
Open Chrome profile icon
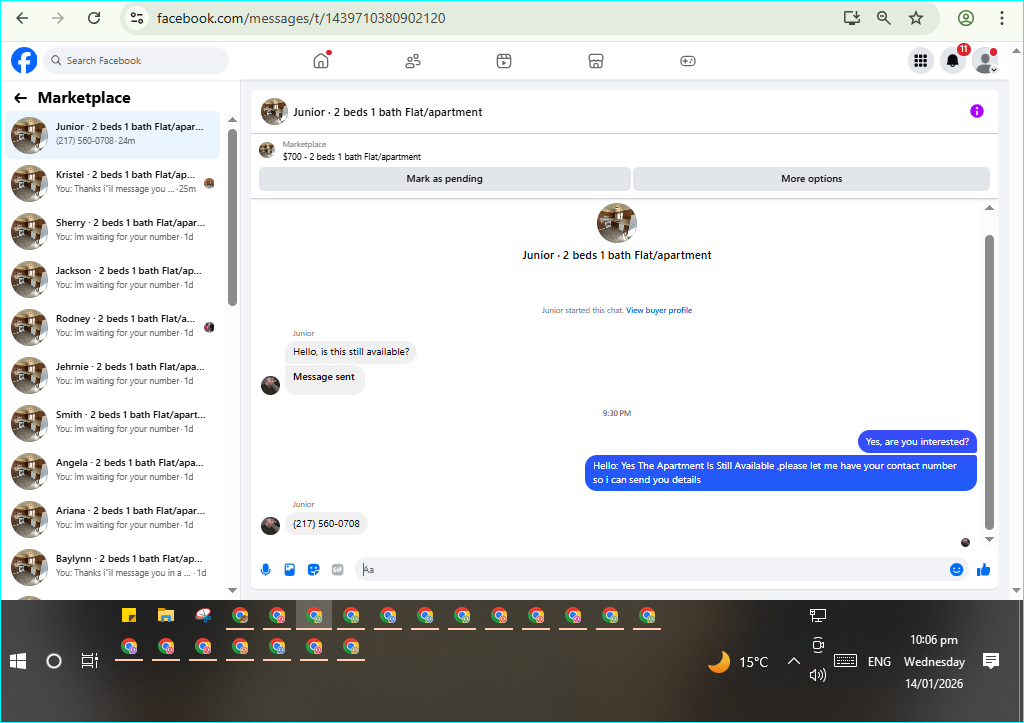point(966,18)
